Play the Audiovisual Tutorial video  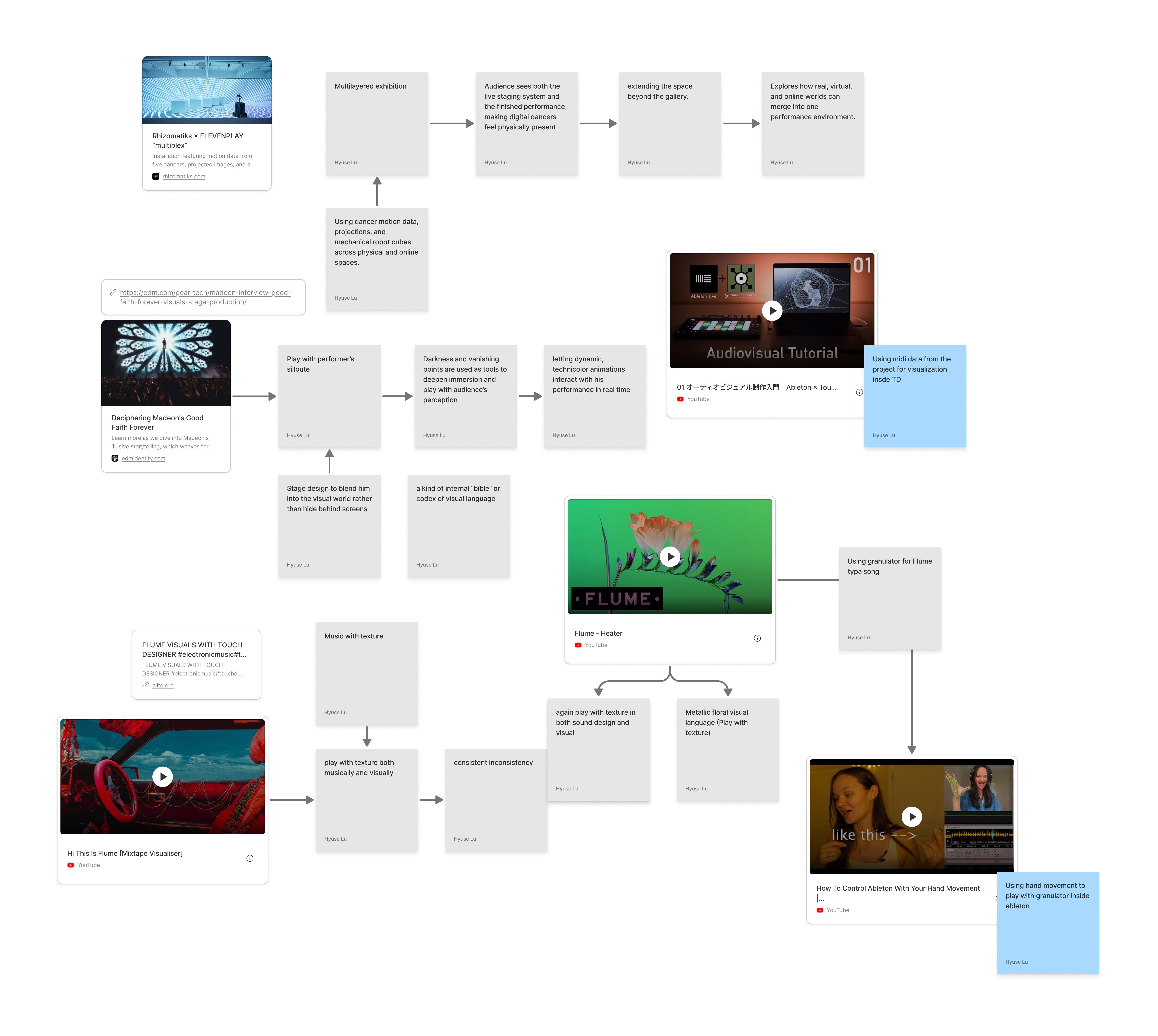[x=772, y=311]
